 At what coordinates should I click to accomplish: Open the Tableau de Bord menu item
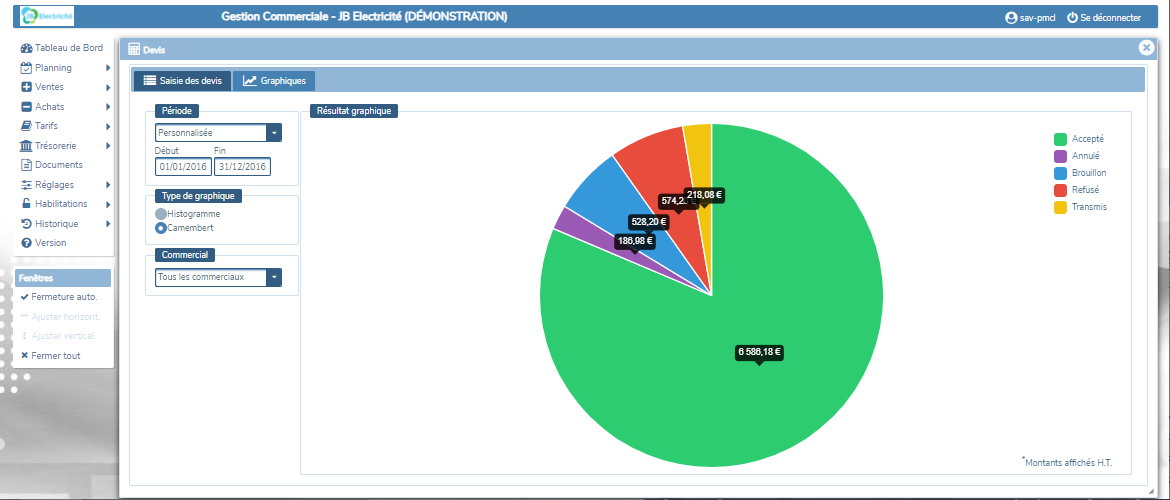point(63,48)
